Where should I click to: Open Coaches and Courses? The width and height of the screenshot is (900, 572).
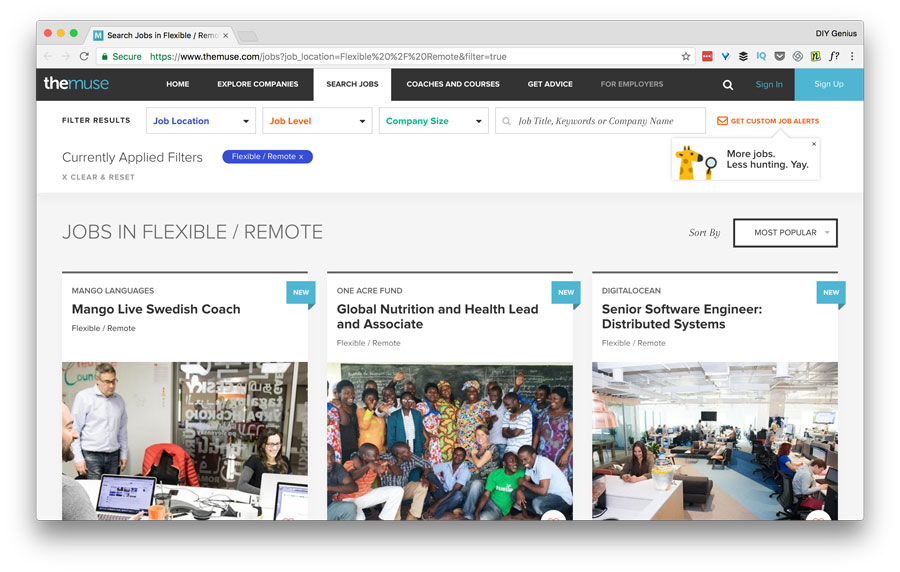(453, 84)
